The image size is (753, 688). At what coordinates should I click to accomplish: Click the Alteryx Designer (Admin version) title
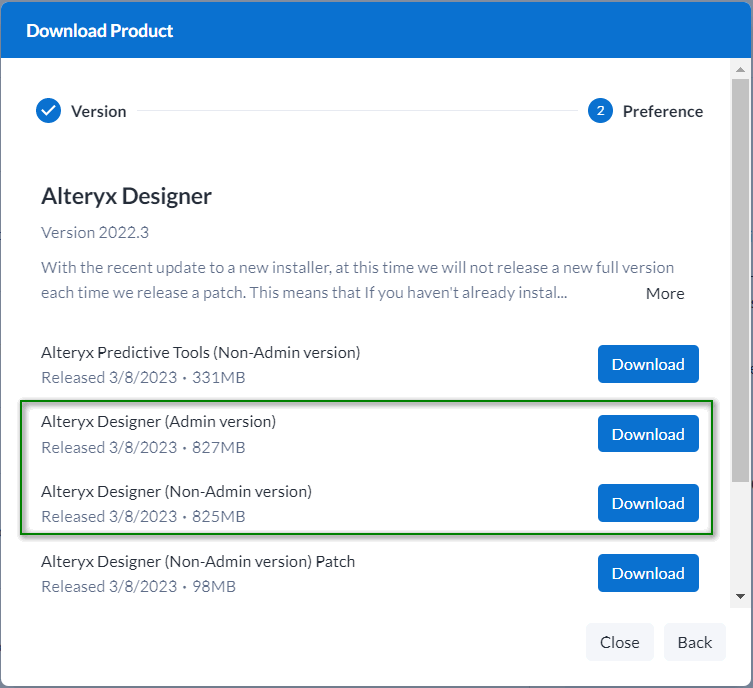tap(158, 422)
